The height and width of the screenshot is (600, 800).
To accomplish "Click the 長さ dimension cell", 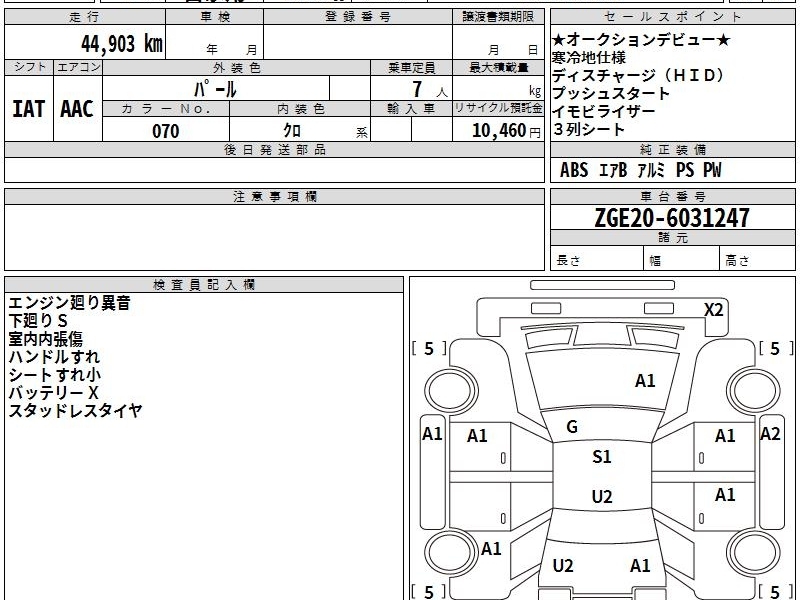I will (597, 260).
